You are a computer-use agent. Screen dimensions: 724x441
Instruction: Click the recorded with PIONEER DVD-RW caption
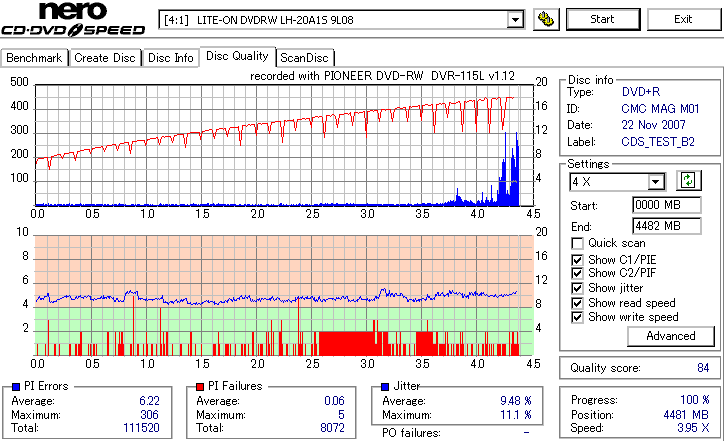(382, 76)
